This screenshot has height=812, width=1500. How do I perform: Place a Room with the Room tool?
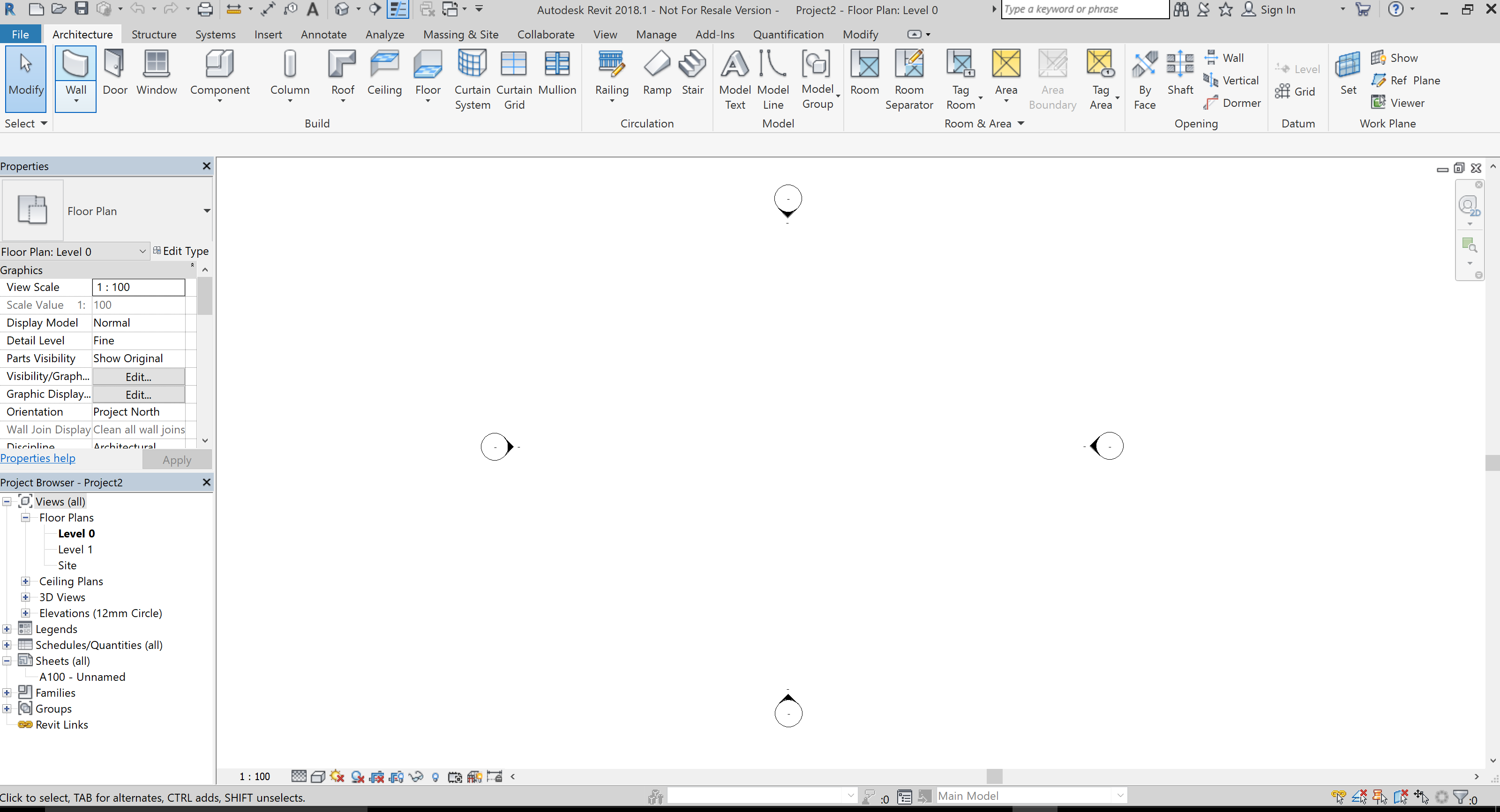coord(864,74)
